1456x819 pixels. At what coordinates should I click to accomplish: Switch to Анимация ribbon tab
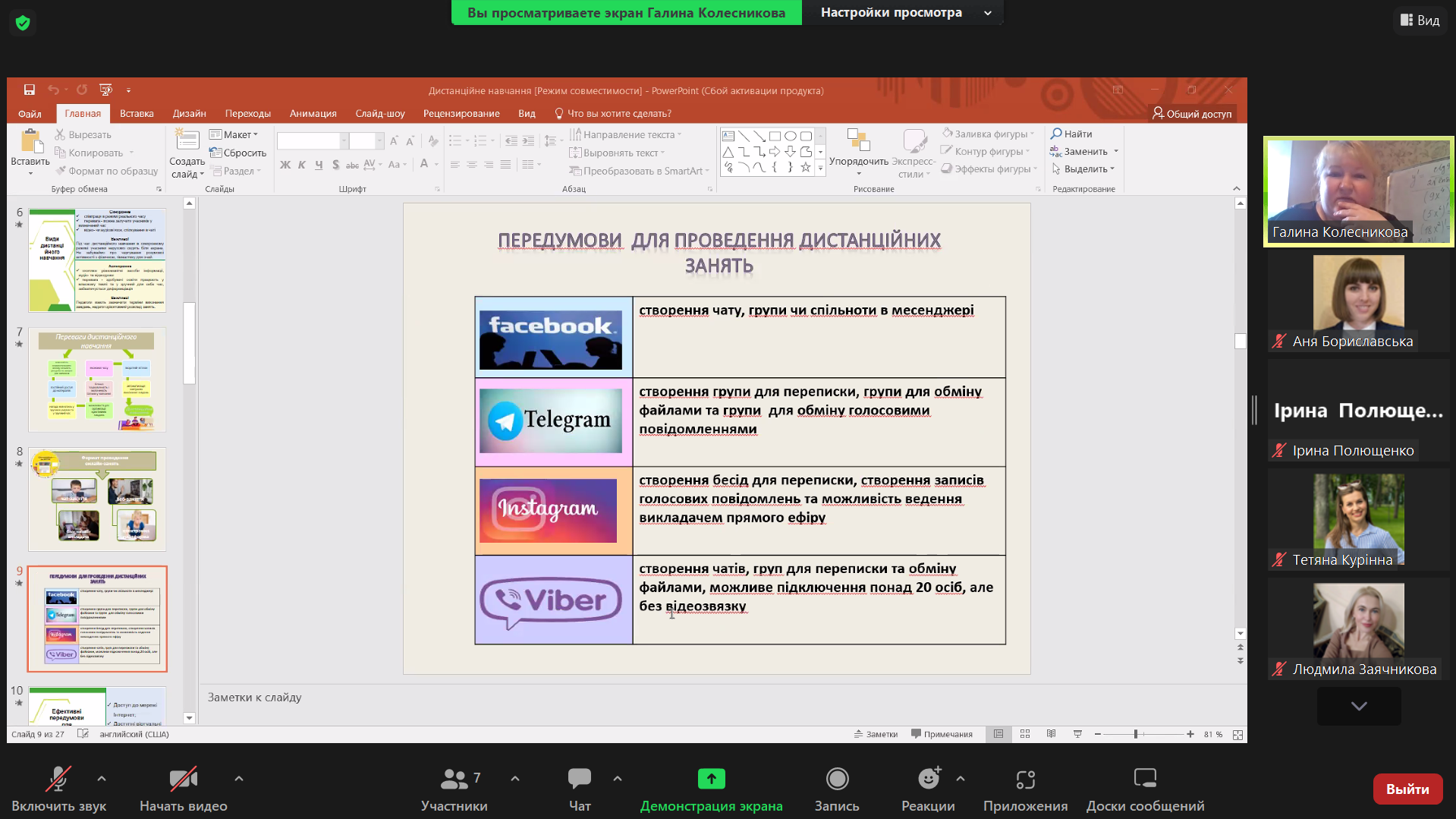pyautogui.click(x=313, y=113)
